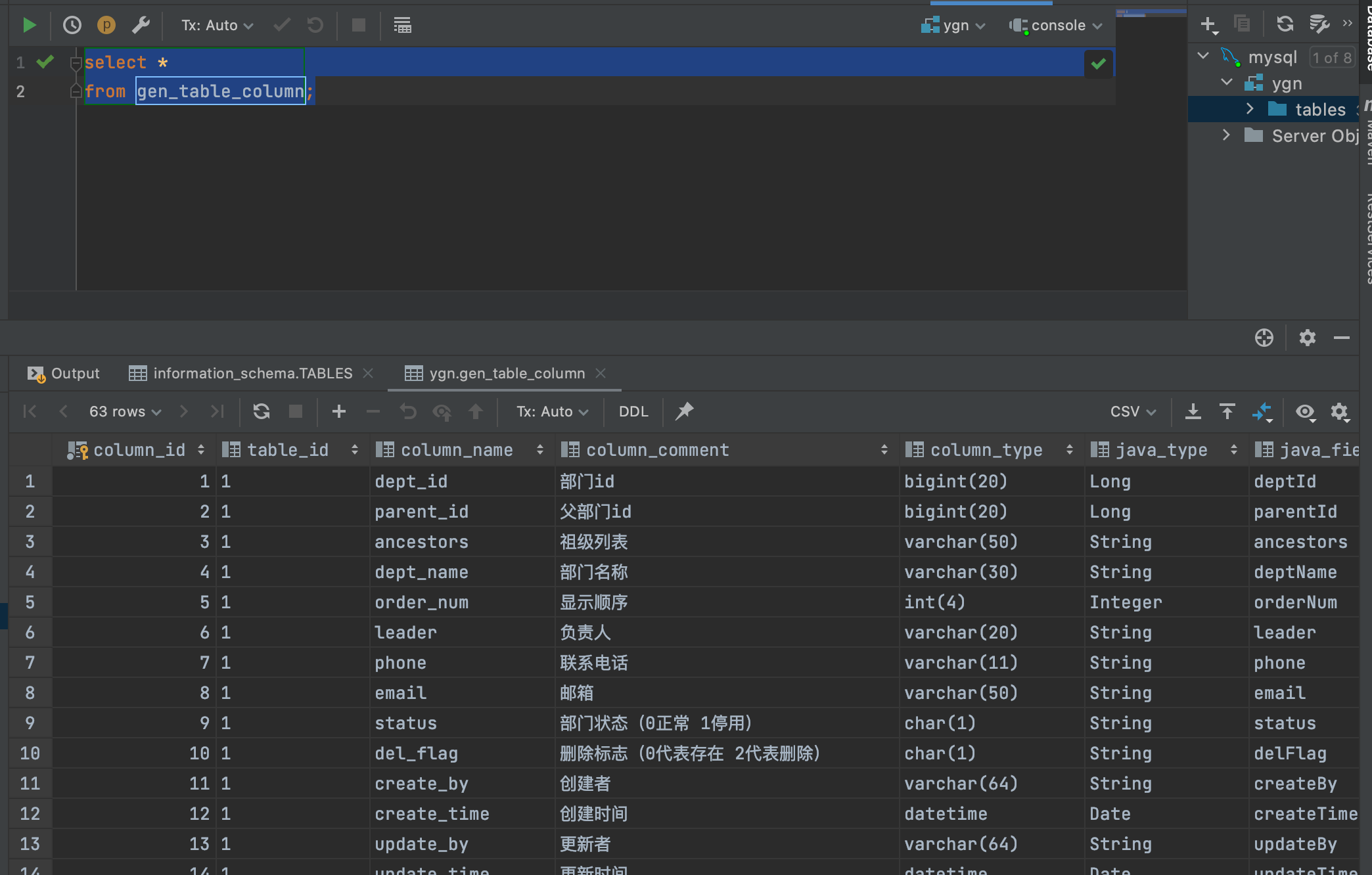Viewport: 1372px width, 875px height.
Task: Open the ygn schema selector dropdown
Action: tap(953, 26)
